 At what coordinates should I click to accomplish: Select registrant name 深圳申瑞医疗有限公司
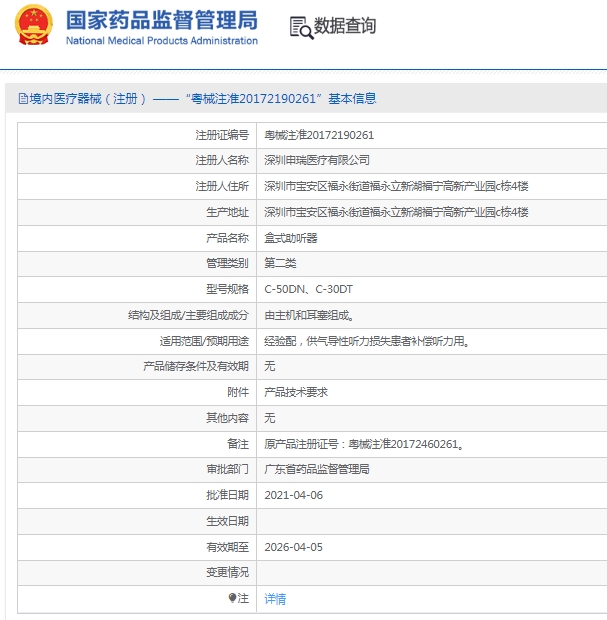317,160
